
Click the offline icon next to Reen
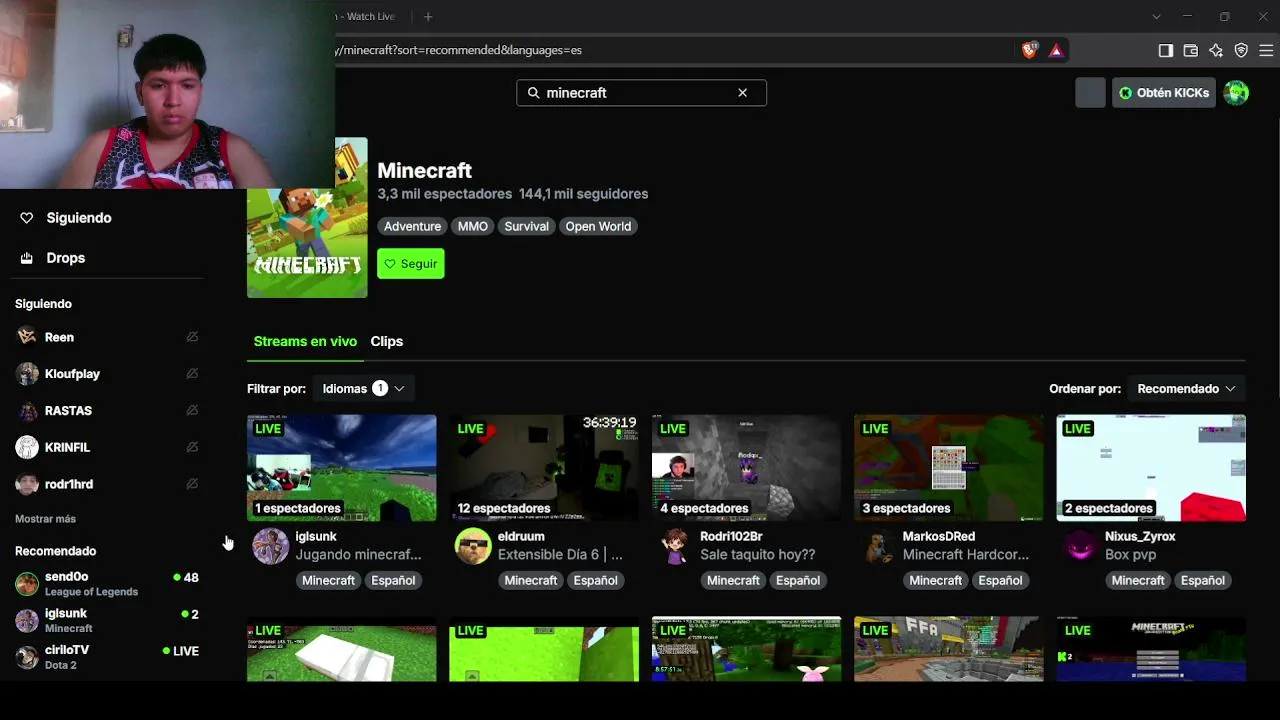(x=192, y=337)
